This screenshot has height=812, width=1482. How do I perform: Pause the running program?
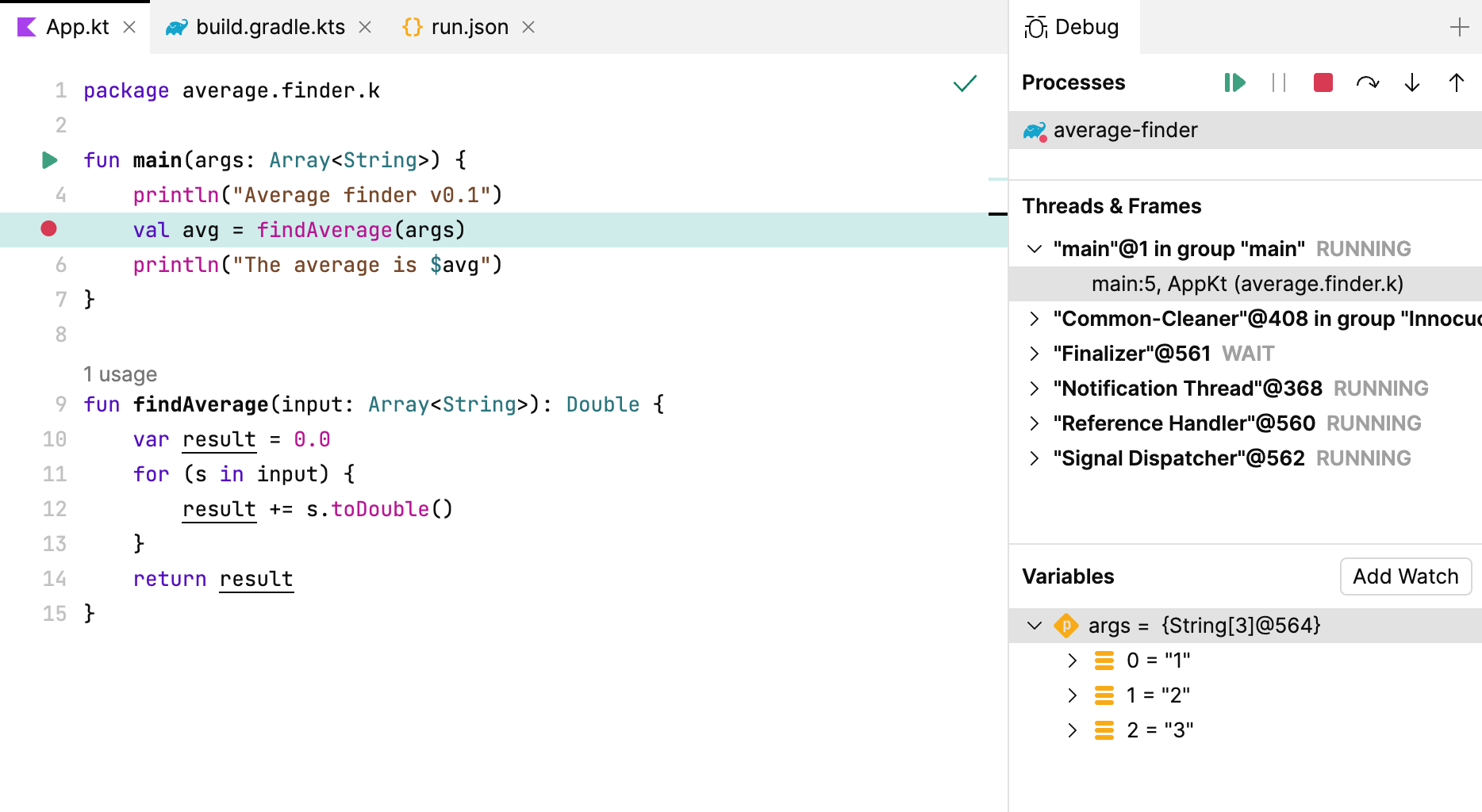coord(1279,82)
